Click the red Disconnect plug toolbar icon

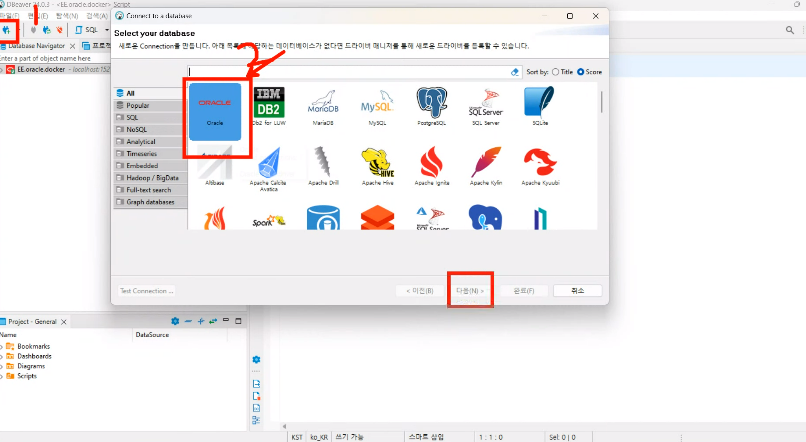[60, 30]
